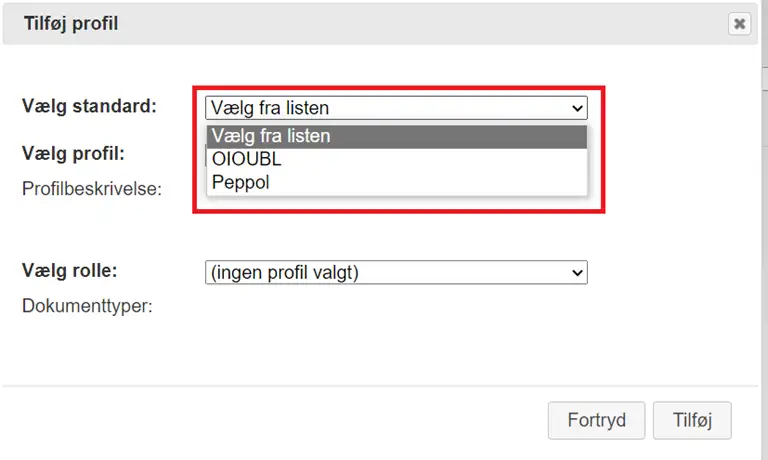Pick the highlighted 'Vælg fra listen' option
This screenshot has width=768, height=460.
(271, 136)
